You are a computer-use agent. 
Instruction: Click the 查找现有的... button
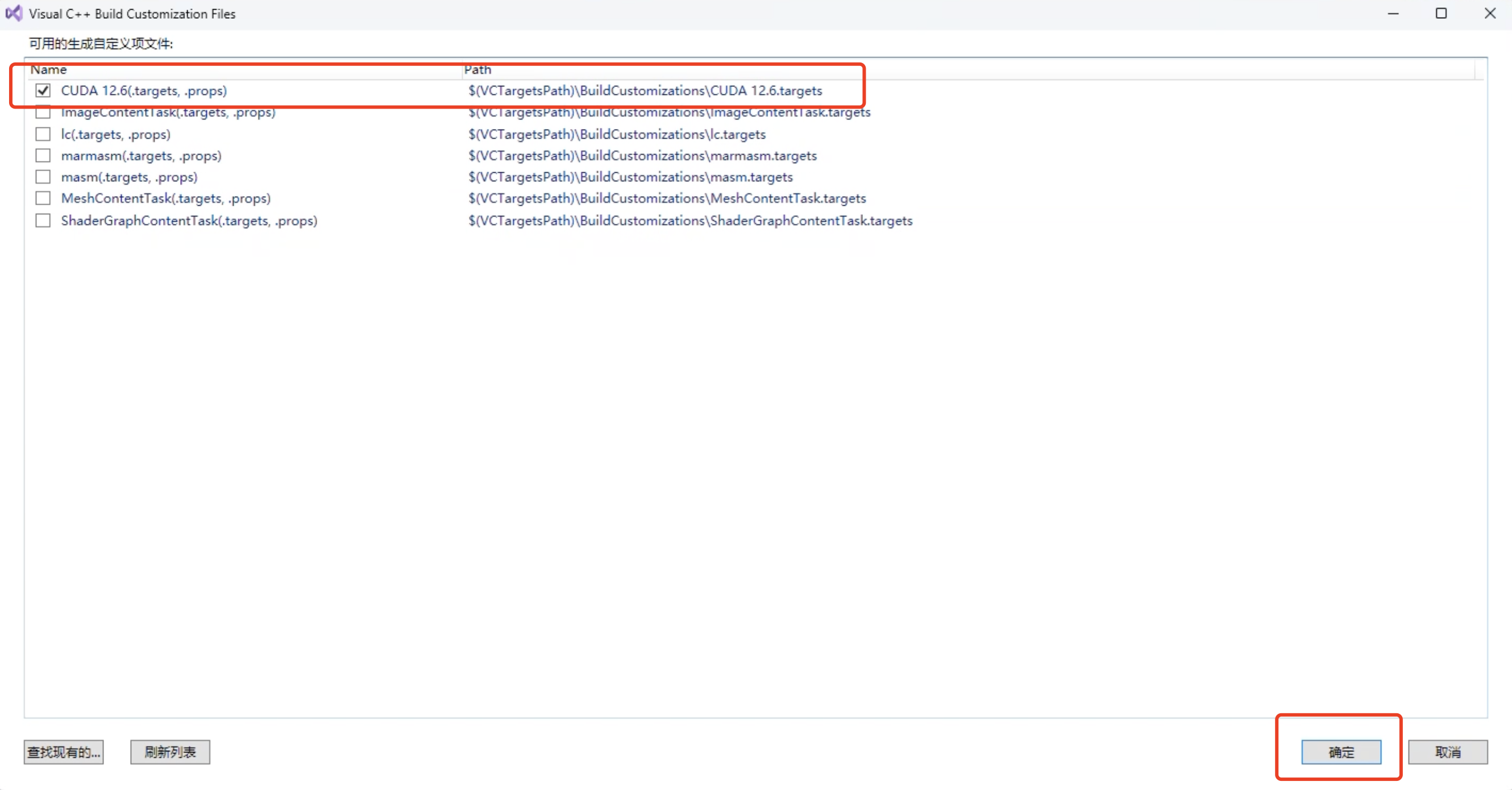(x=64, y=752)
